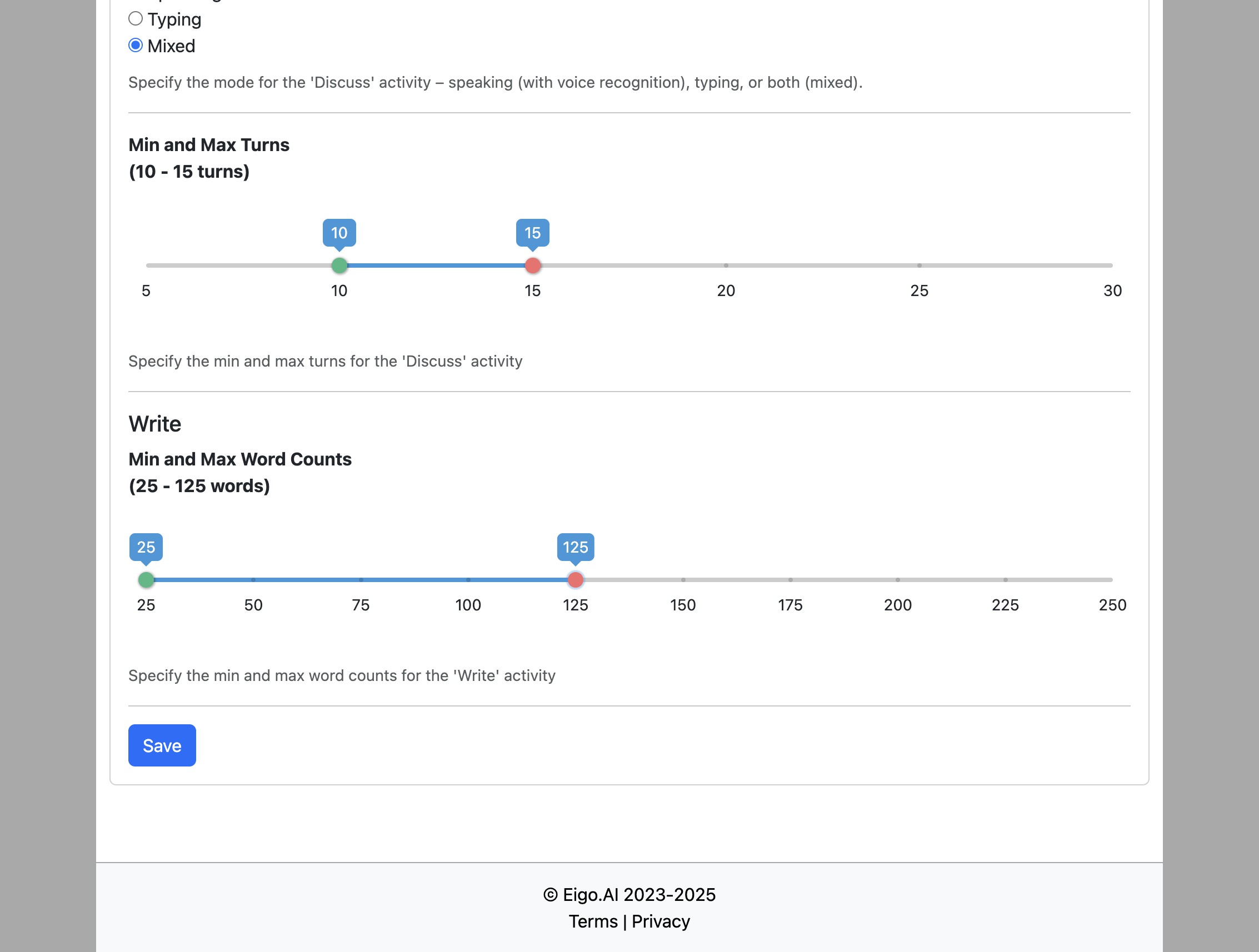Click the turns slider start label 5
The height and width of the screenshot is (952, 1259).
[146, 291]
